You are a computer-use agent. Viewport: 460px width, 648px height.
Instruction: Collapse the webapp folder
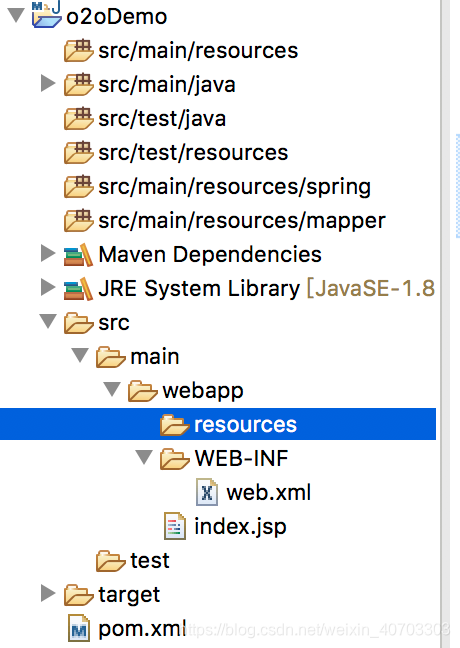click(112, 389)
